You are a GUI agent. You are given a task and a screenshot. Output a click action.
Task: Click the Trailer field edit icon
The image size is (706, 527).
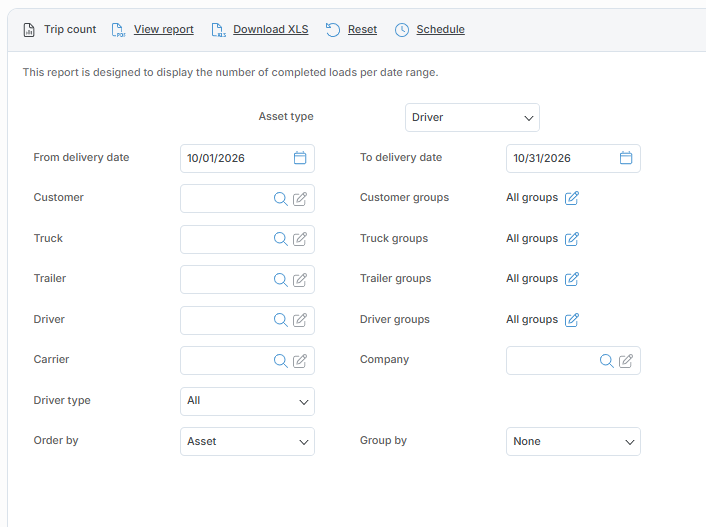pyautogui.click(x=300, y=280)
